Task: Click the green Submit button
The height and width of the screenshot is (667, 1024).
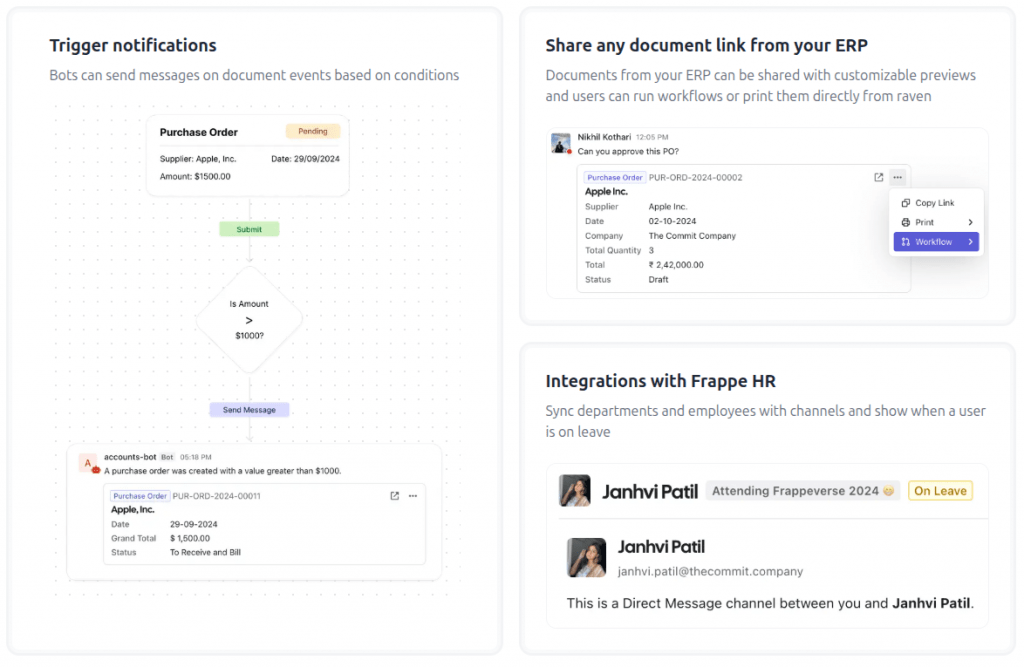Action: (x=249, y=229)
